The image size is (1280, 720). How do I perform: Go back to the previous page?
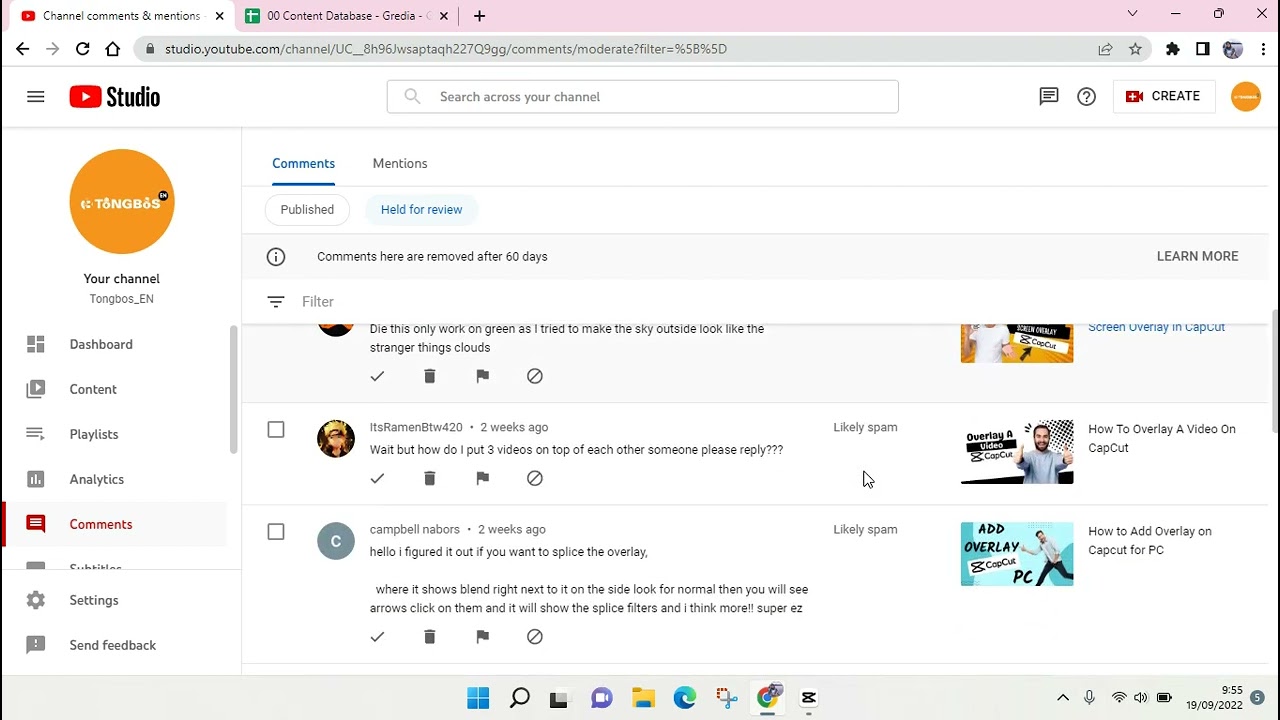pos(23,49)
